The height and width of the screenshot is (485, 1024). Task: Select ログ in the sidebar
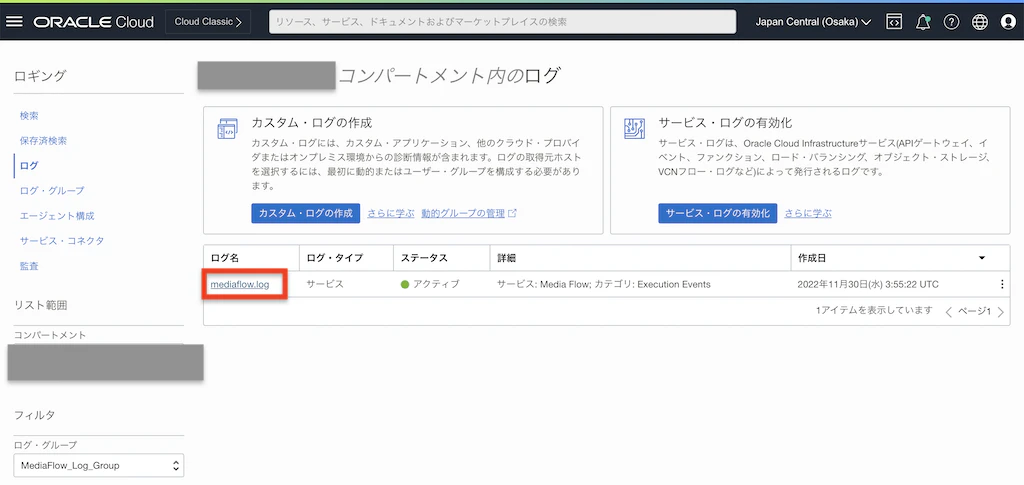29,166
